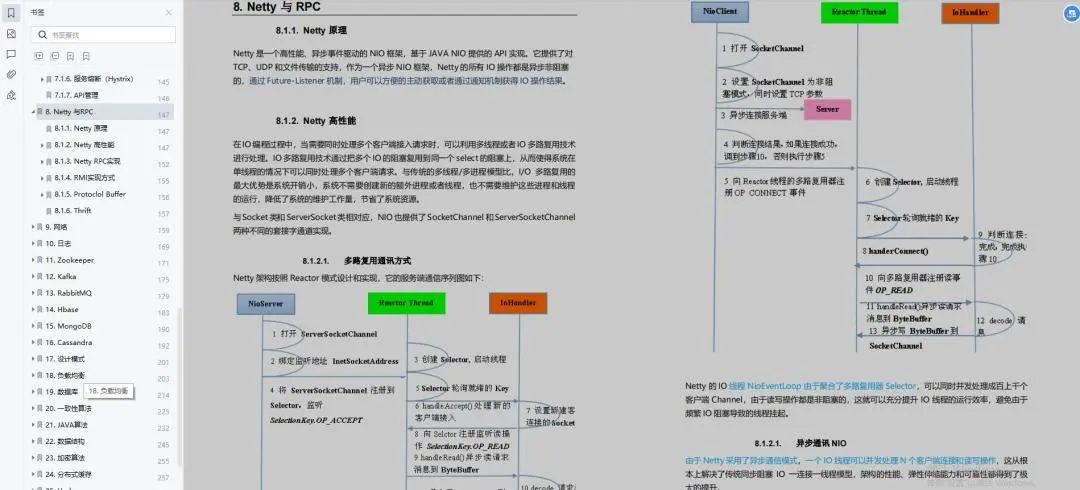This screenshot has height=490, width=1080.
Task: Click the delete bookmark icon
Action: click(x=86, y=56)
